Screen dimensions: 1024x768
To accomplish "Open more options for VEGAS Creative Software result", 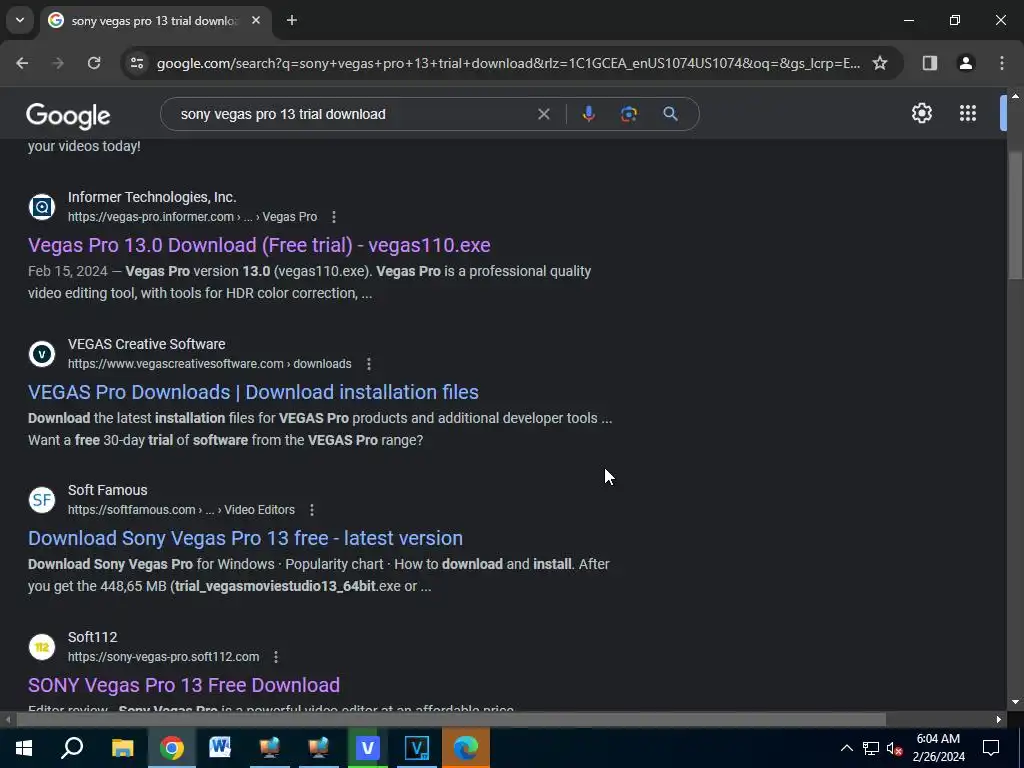I will (368, 364).
